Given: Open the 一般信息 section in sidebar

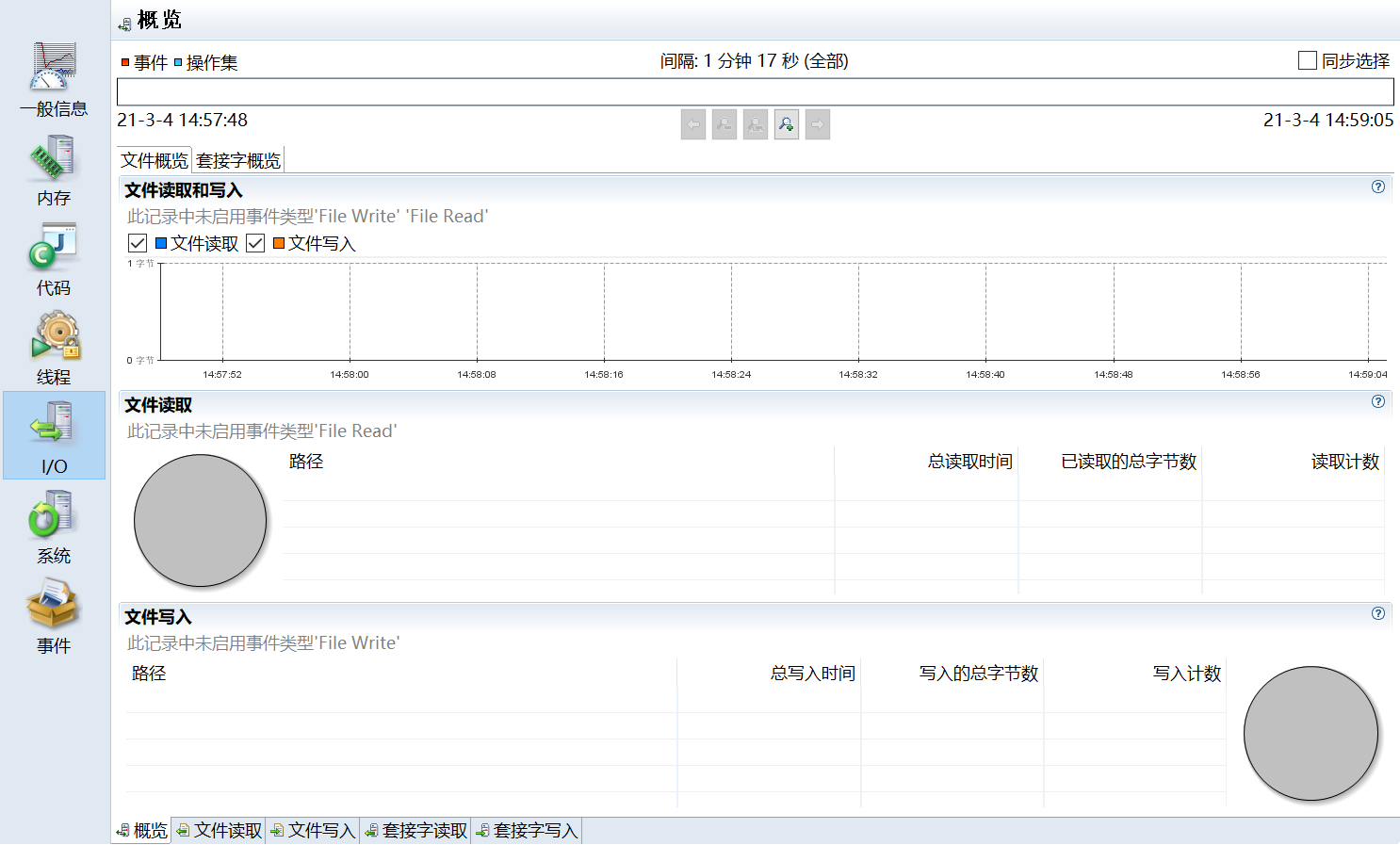Looking at the screenshot, I should (54, 79).
